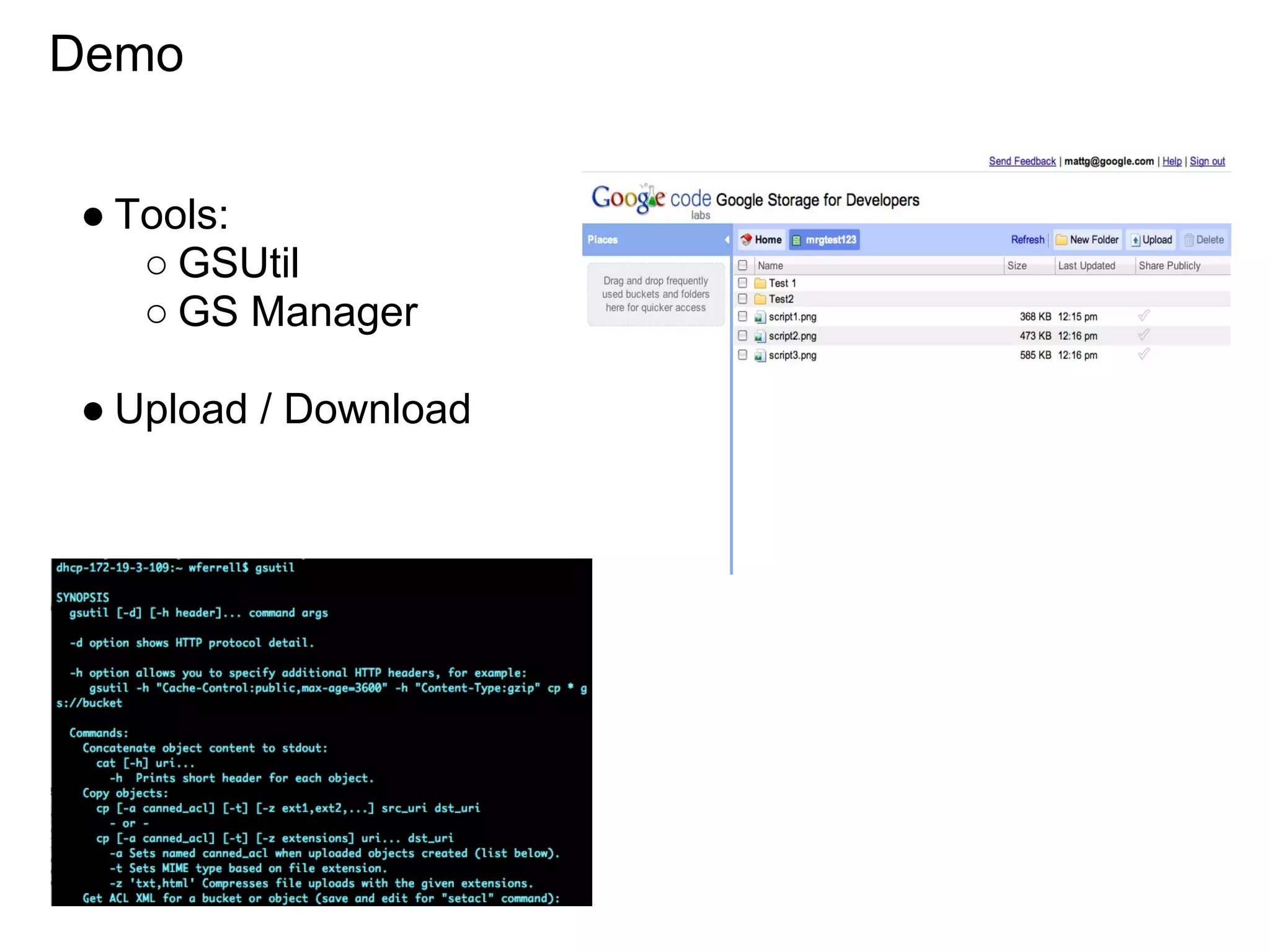Click the Delete button
This screenshot has height=952, width=1270.
click(1204, 240)
